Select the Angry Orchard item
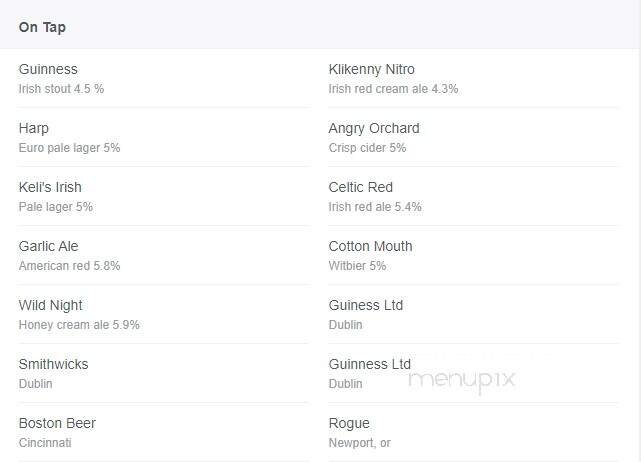Screen dimensions: 641x462 [x=373, y=128]
